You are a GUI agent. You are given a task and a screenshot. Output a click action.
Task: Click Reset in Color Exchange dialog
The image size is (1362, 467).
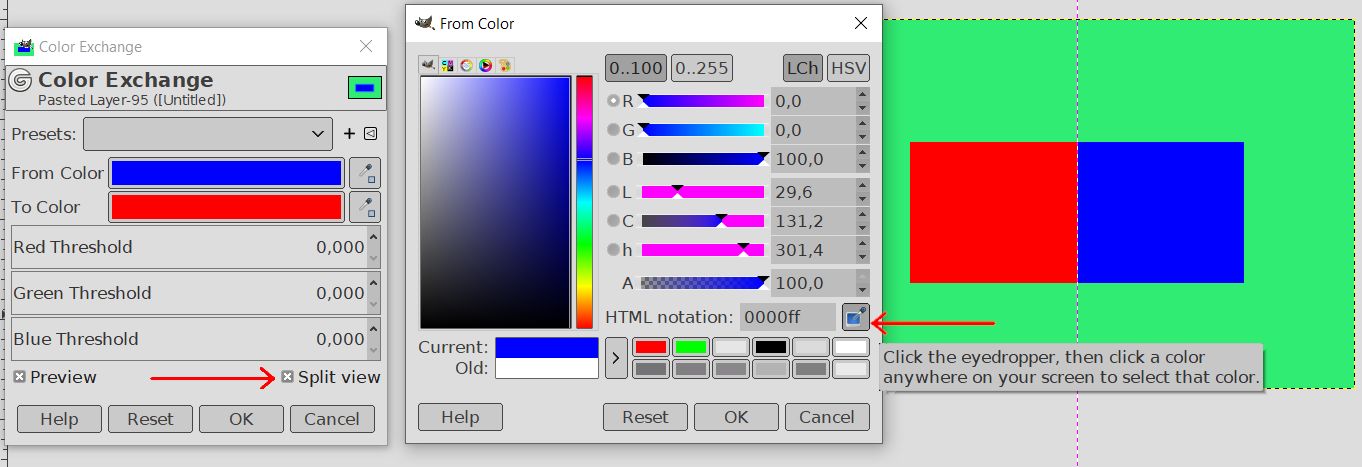pos(150,419)
